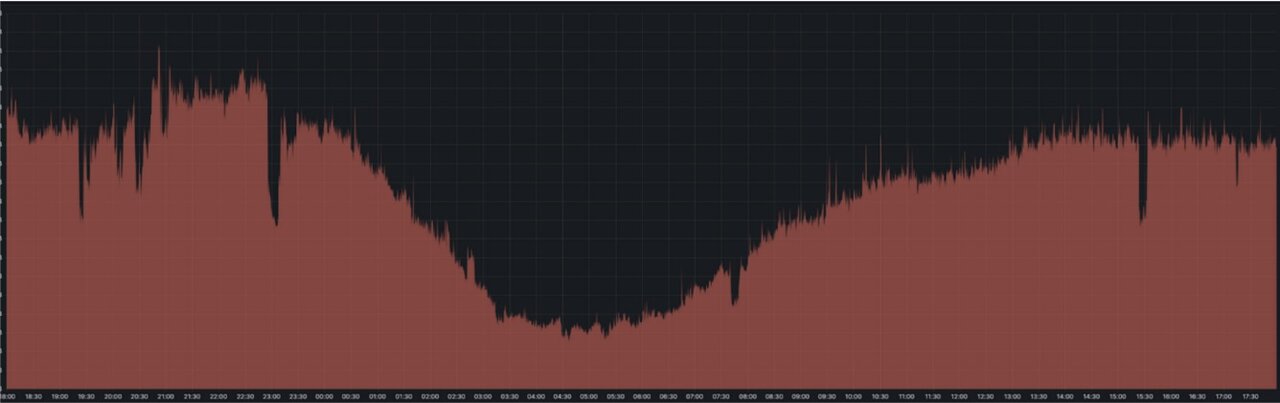
Task: Select the 12:00 noon axis label
Action: (959, 396)
